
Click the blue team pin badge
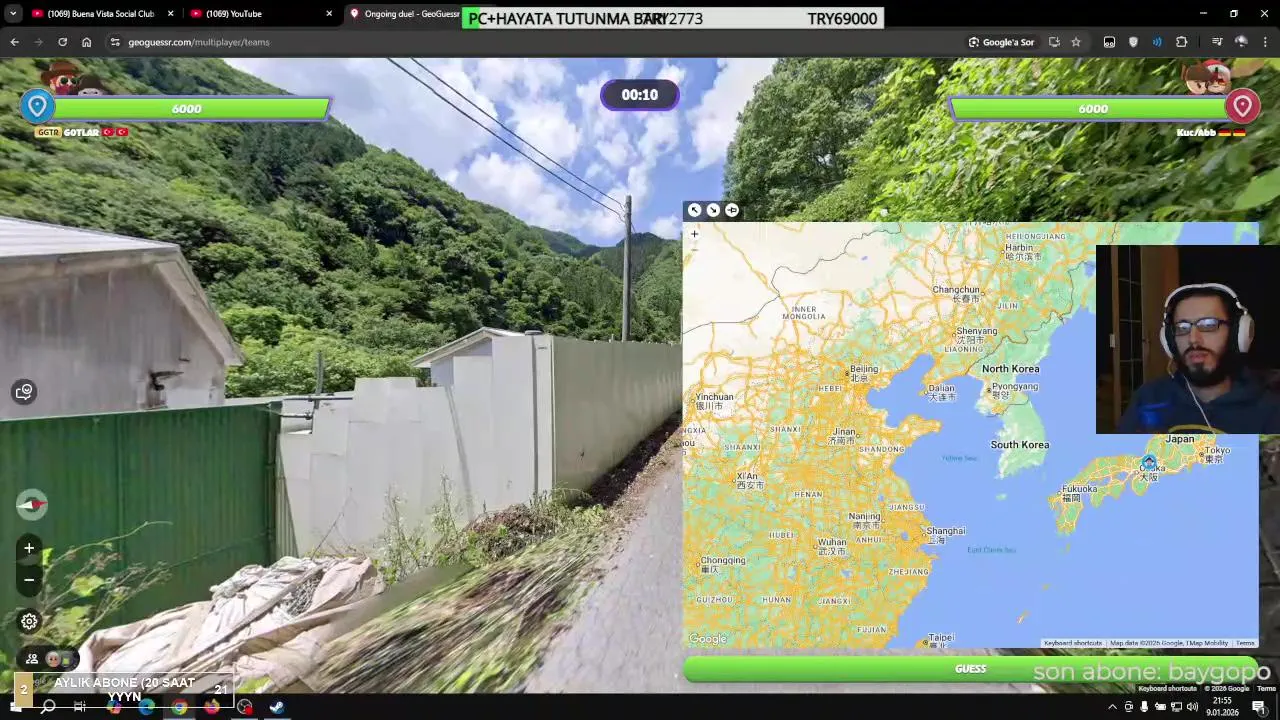pos(37,106)
